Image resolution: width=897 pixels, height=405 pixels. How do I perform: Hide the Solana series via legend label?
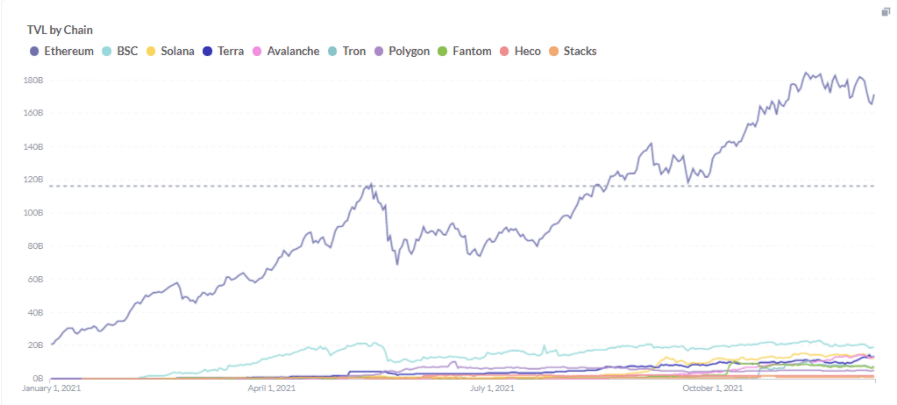click(x=176, y=50)
